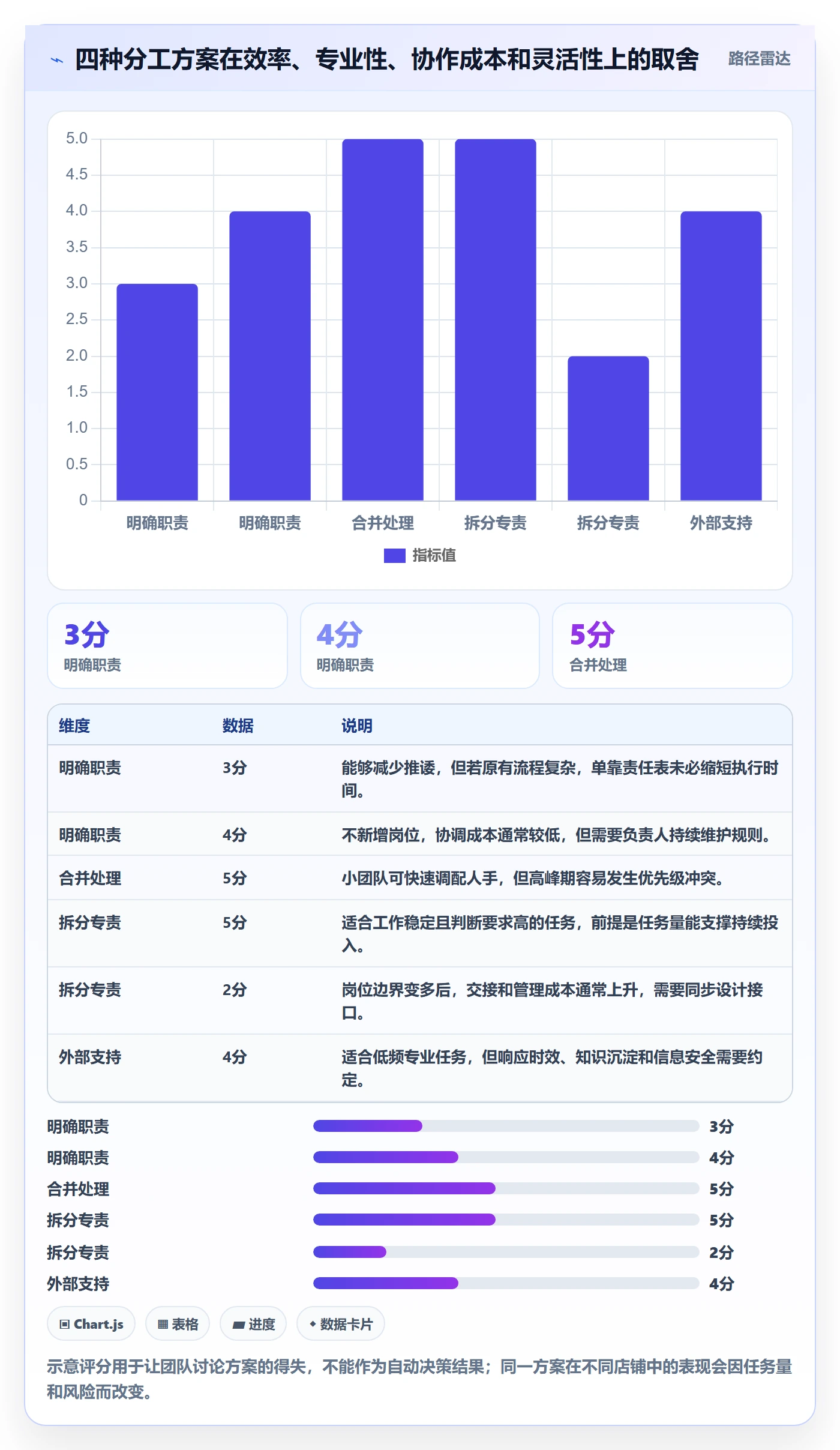This screenshot has width=840, height=1450.
Task: Click the 数据 table column header
Action: (x=238, y=726)
